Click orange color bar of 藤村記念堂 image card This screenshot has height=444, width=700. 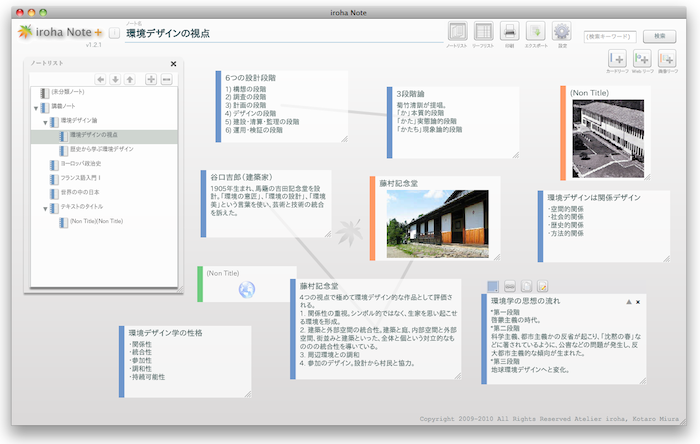point(372,218)
